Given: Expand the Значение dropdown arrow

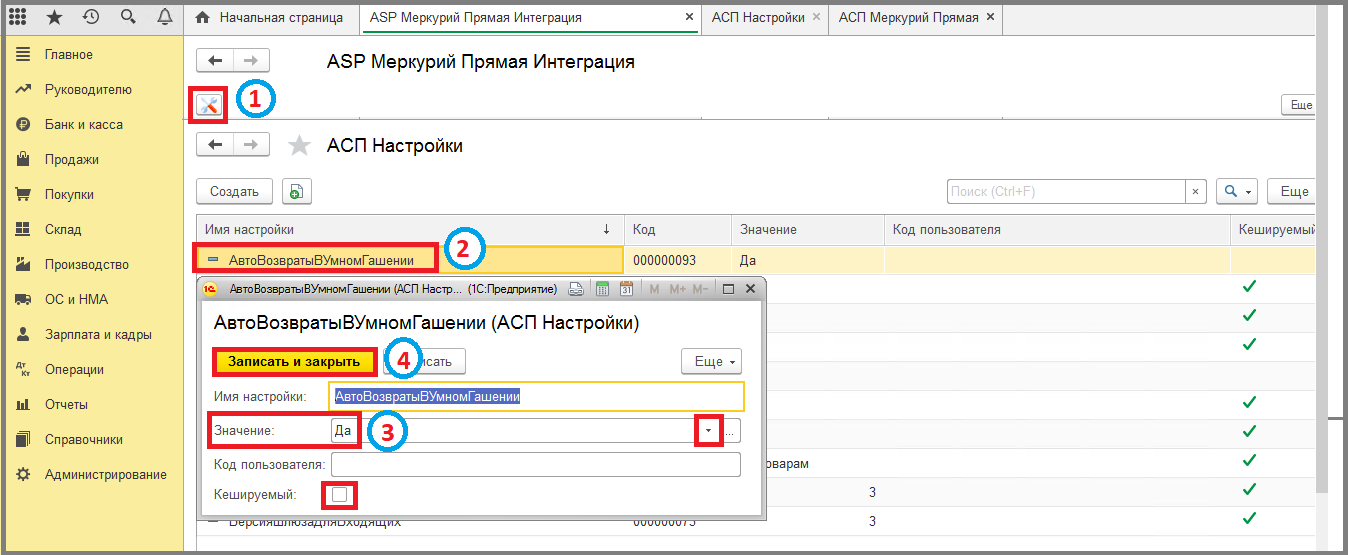Looking at the screenshot, I should tap(708, 431).
